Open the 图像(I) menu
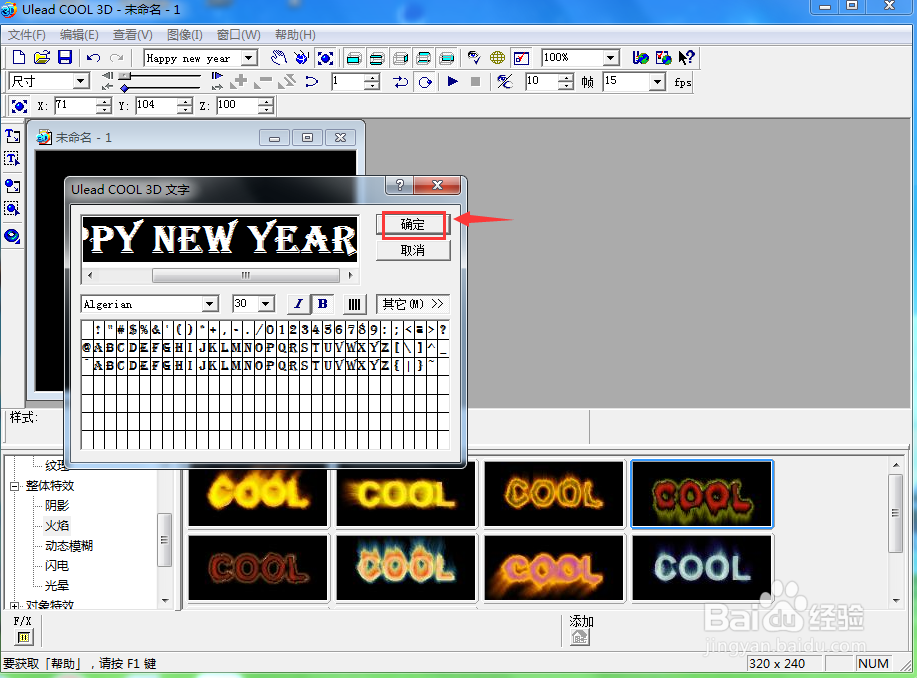The image size is (917, 678). pos(185,35)
